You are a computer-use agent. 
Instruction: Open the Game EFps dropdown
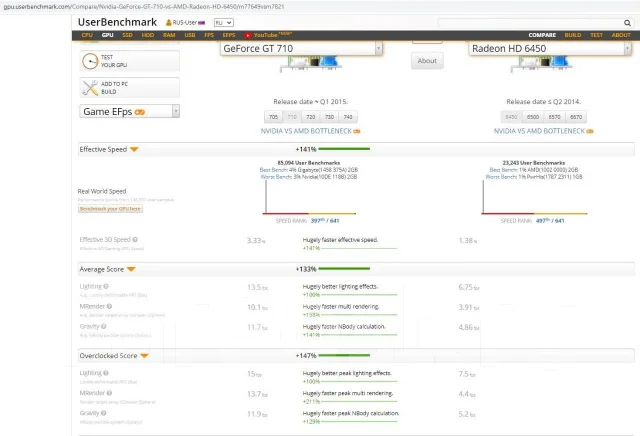(129, 111)
